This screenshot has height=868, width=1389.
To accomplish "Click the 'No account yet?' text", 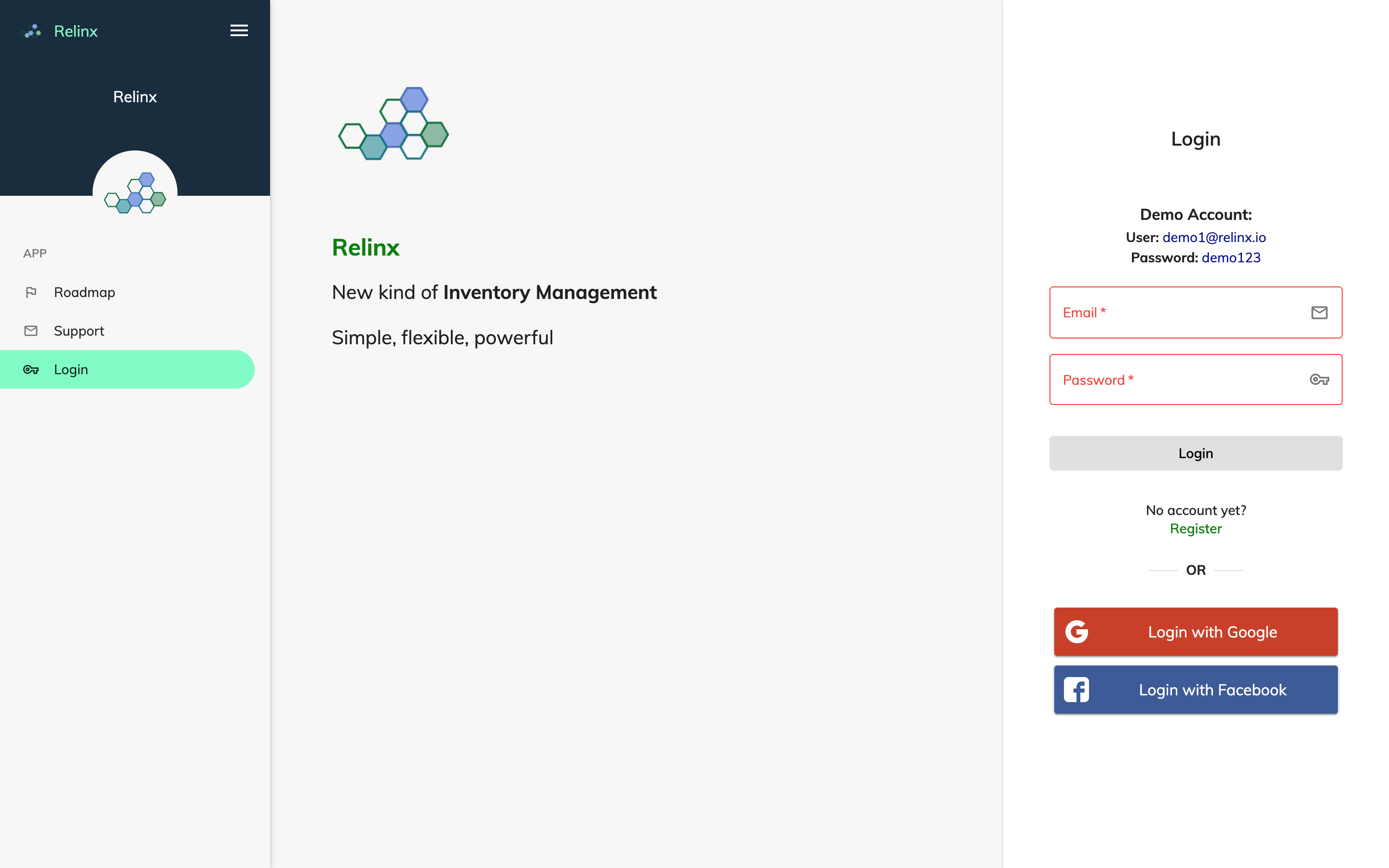I will tap(1196, 510).
